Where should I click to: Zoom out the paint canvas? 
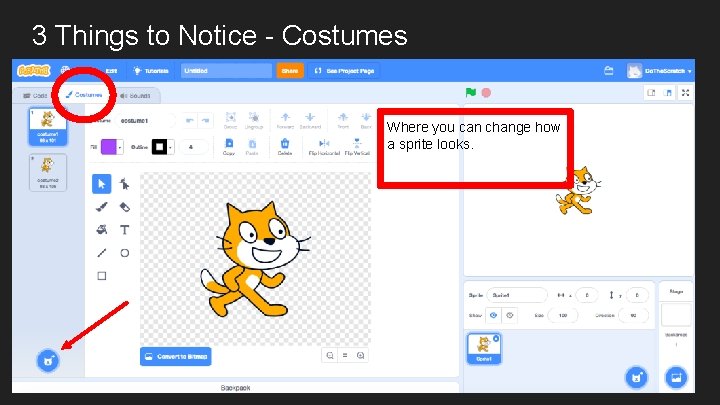[x=330, y=355]
